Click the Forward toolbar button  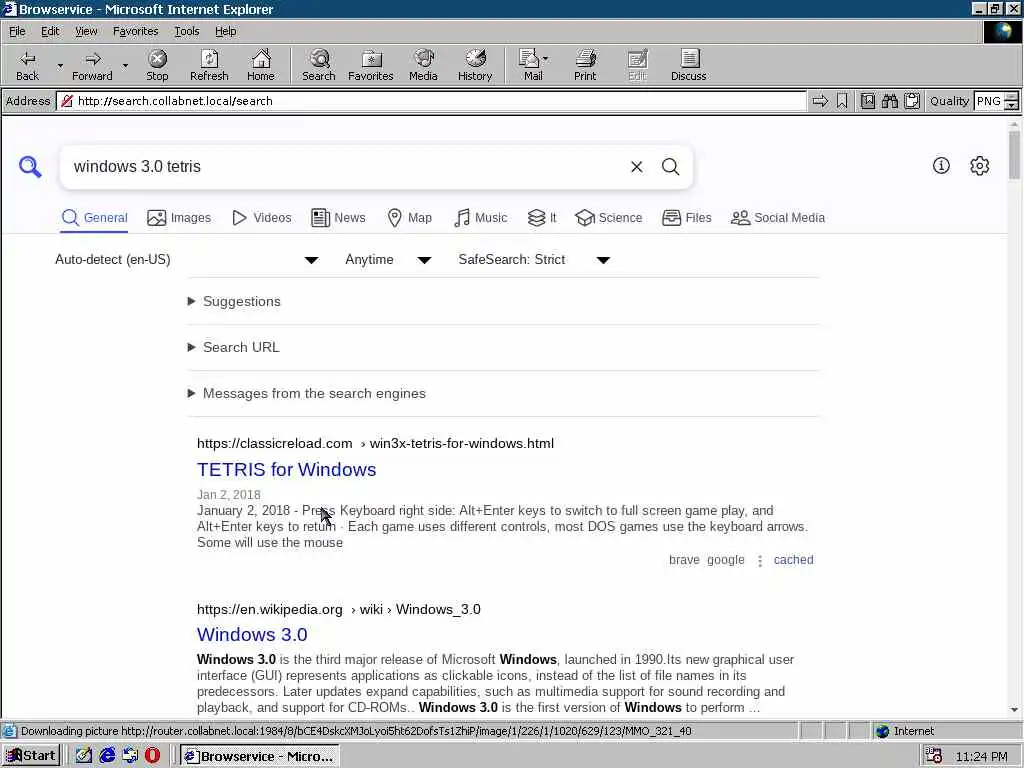92,65
